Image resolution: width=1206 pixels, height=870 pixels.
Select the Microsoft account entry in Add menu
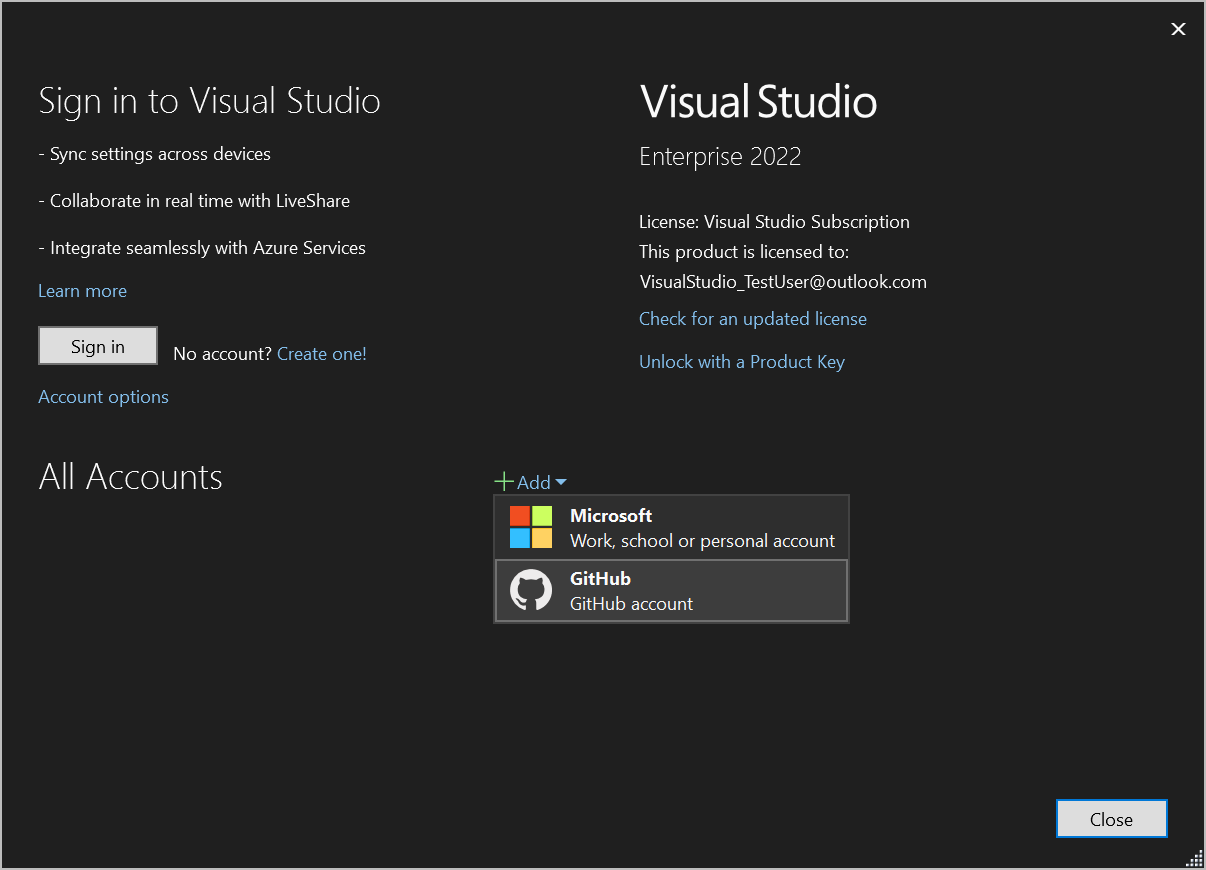670,527
